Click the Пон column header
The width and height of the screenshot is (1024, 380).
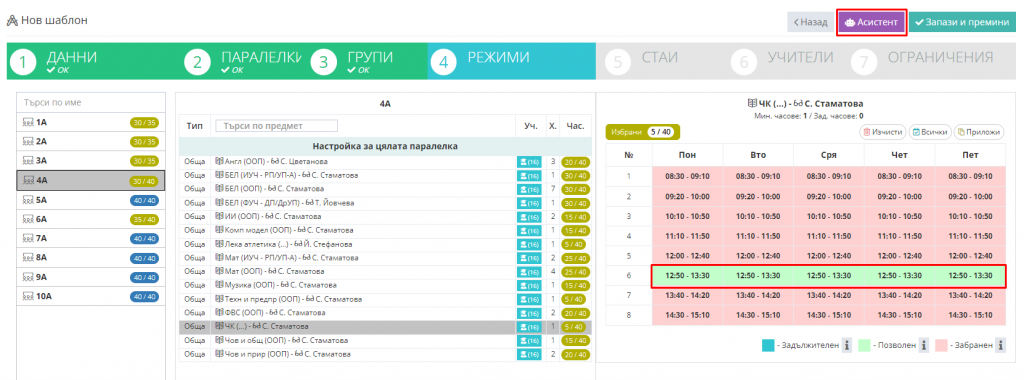tap(687, 155)
